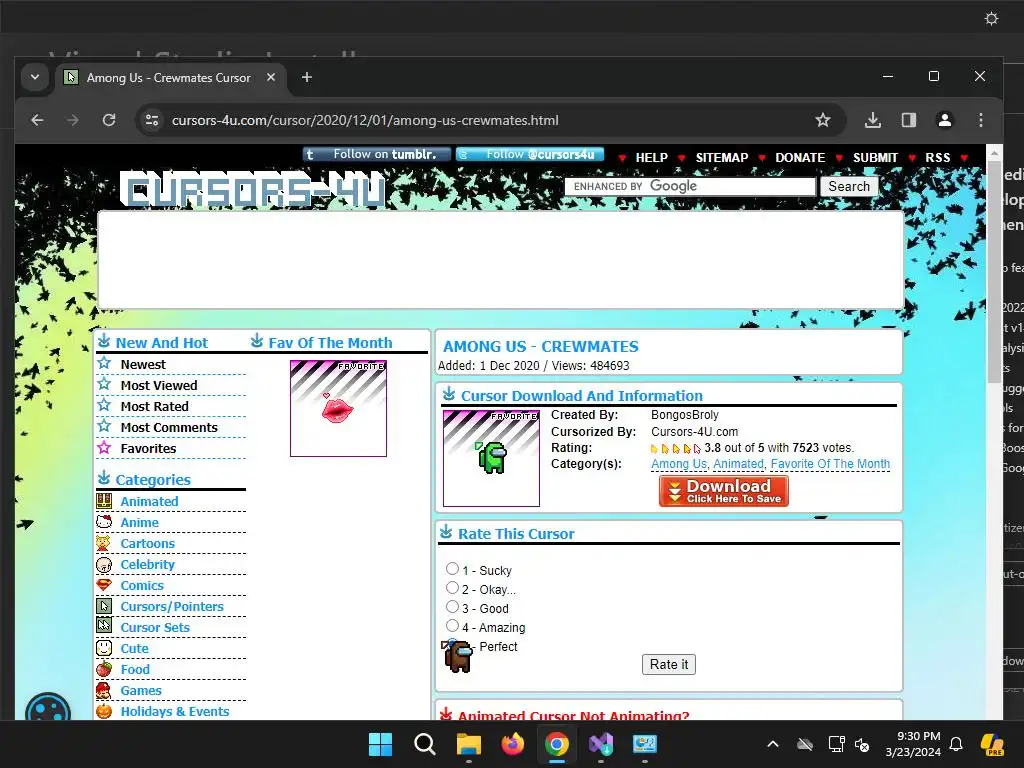1024x768 pixels.
Task: Switch to Visual Studio in taskbar
Action: tap(601, 744)
